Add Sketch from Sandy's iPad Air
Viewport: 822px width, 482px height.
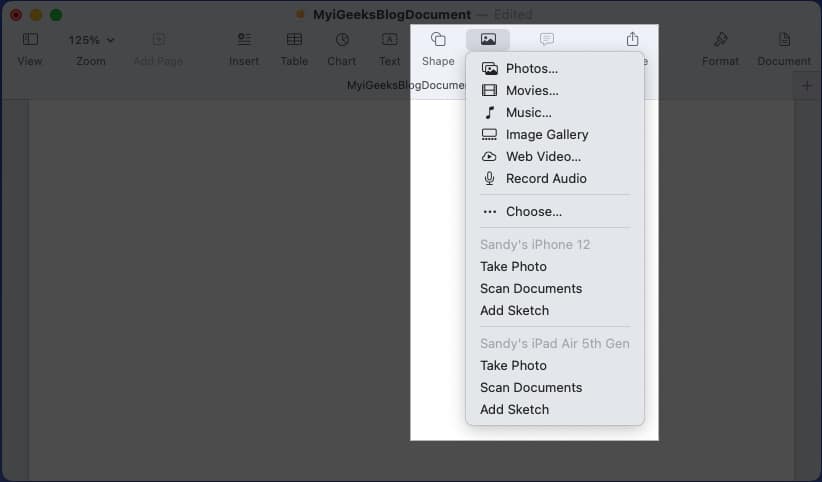(x=555, y=410)
